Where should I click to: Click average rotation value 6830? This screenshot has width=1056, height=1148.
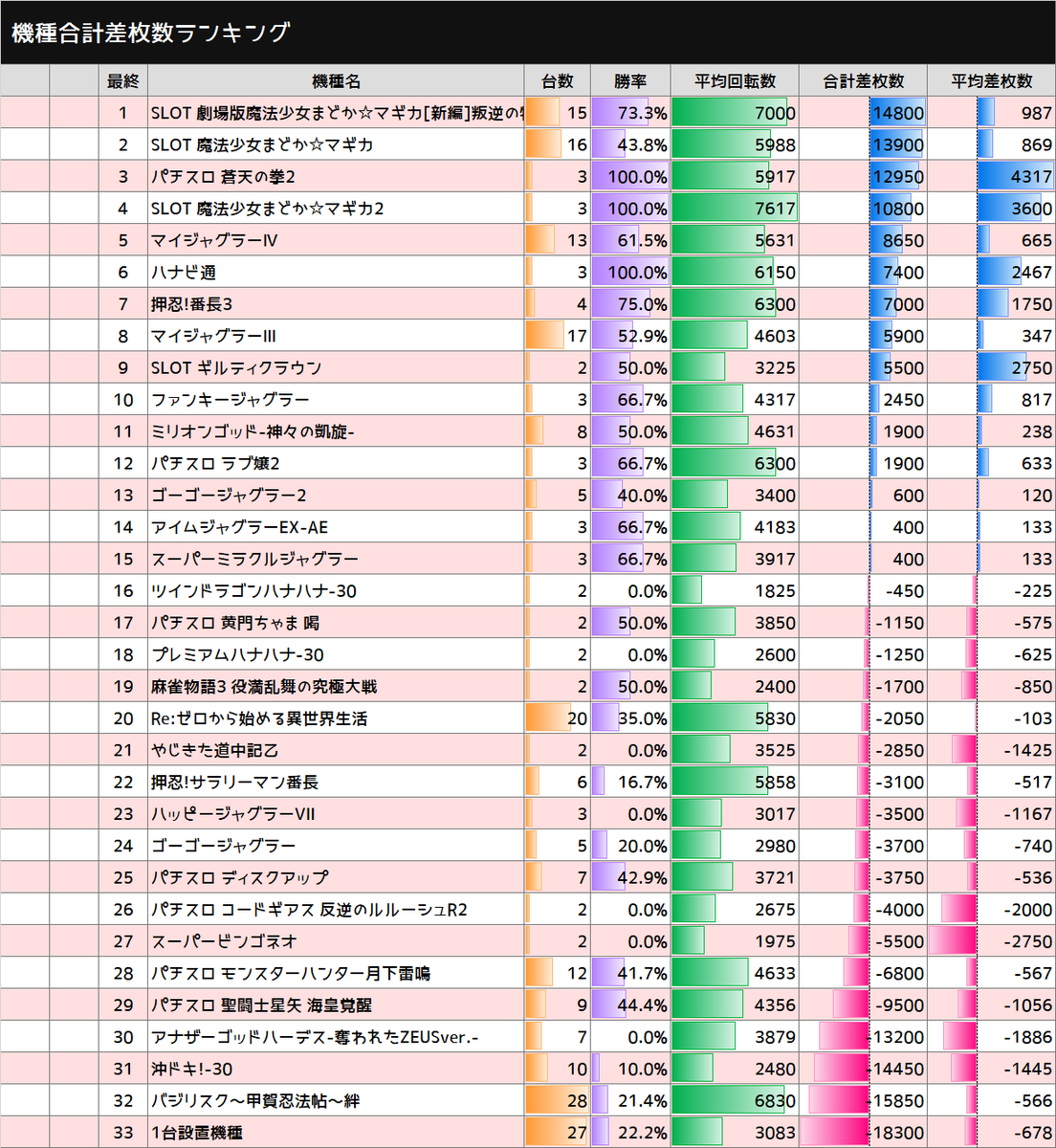coord(775,1101)
